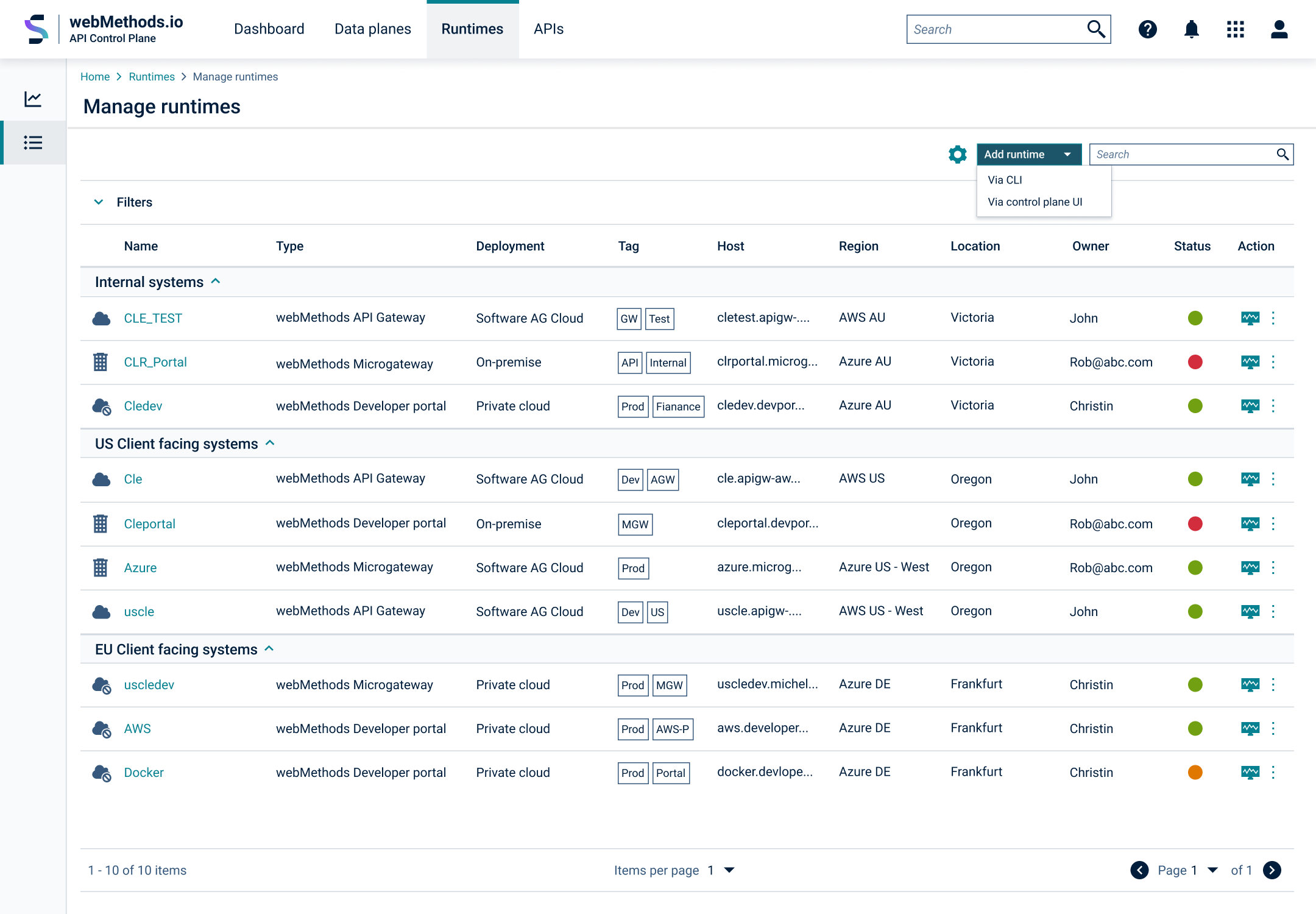Click the magnifier in the top search bar
The width and height of the screenshot is (1316, 914).
point(1096,29)
